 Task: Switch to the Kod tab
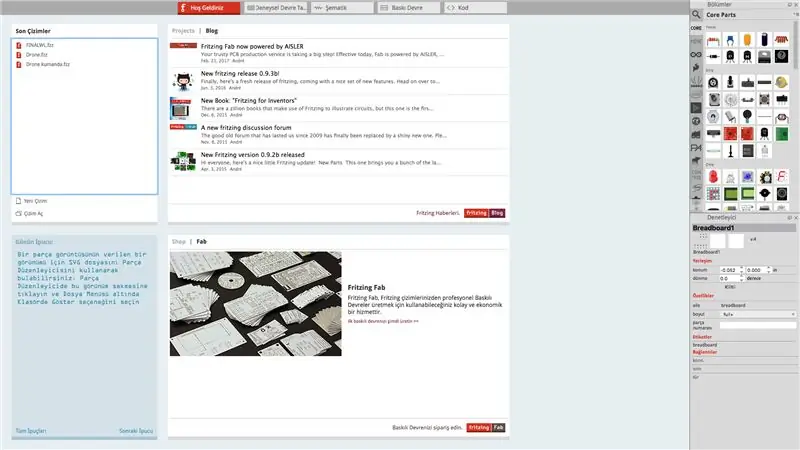476,8
